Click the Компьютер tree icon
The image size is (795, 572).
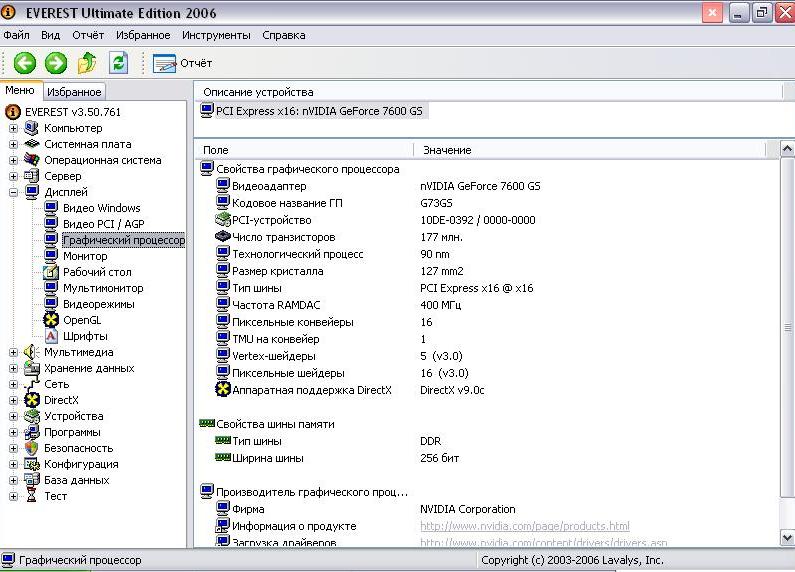pos(32,128)
